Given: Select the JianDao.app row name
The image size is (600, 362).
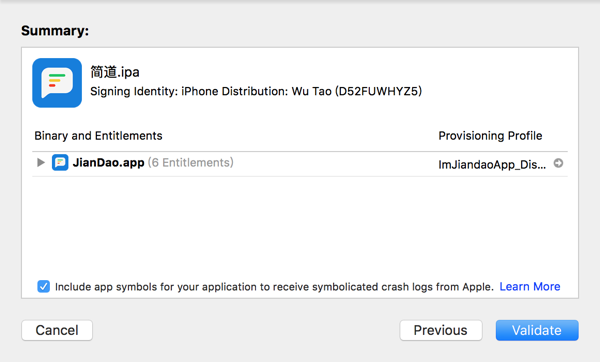Looking at the screenshot, I should pos(108,163).
